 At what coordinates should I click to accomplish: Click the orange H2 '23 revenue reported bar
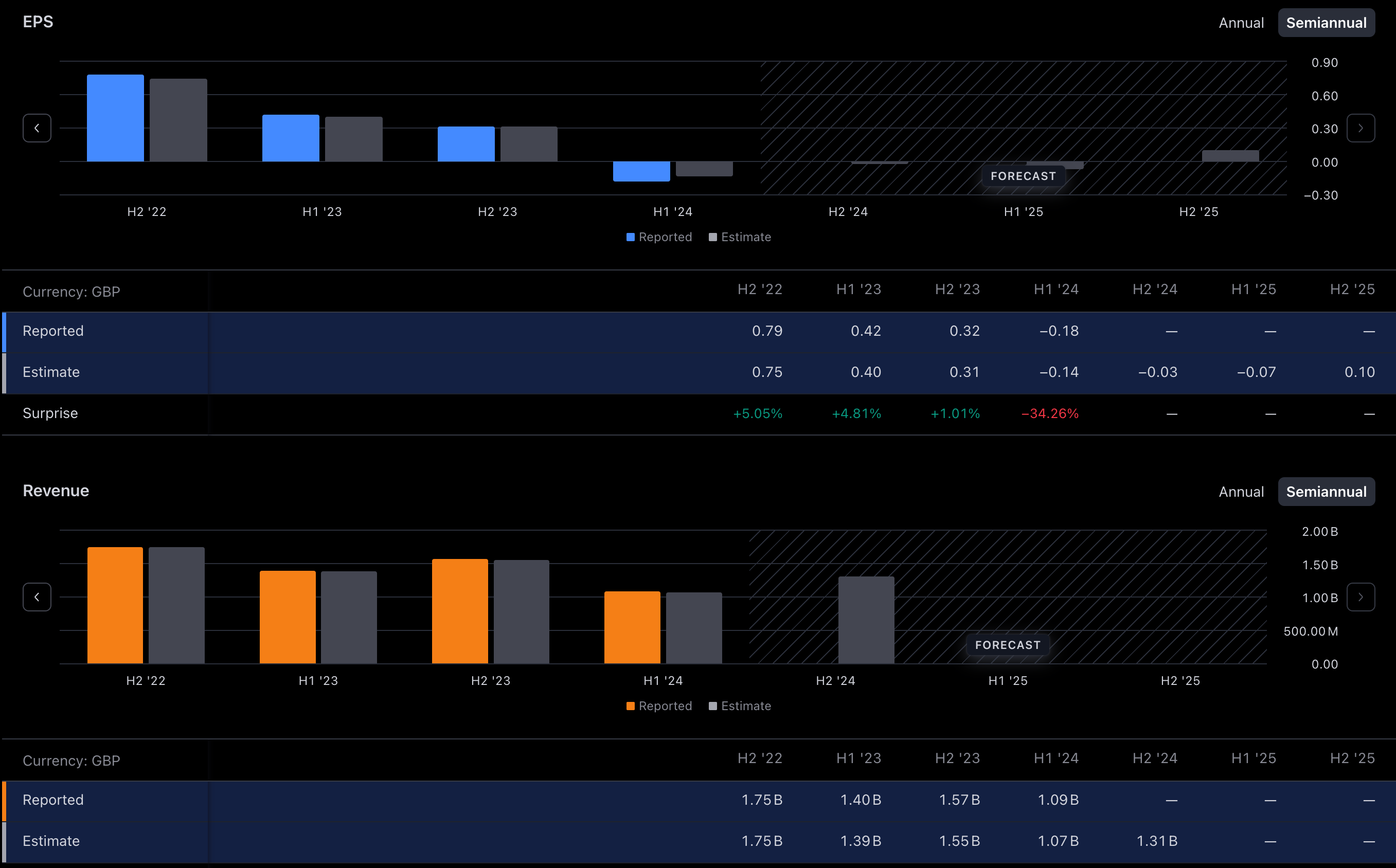[x=460, y=611]
